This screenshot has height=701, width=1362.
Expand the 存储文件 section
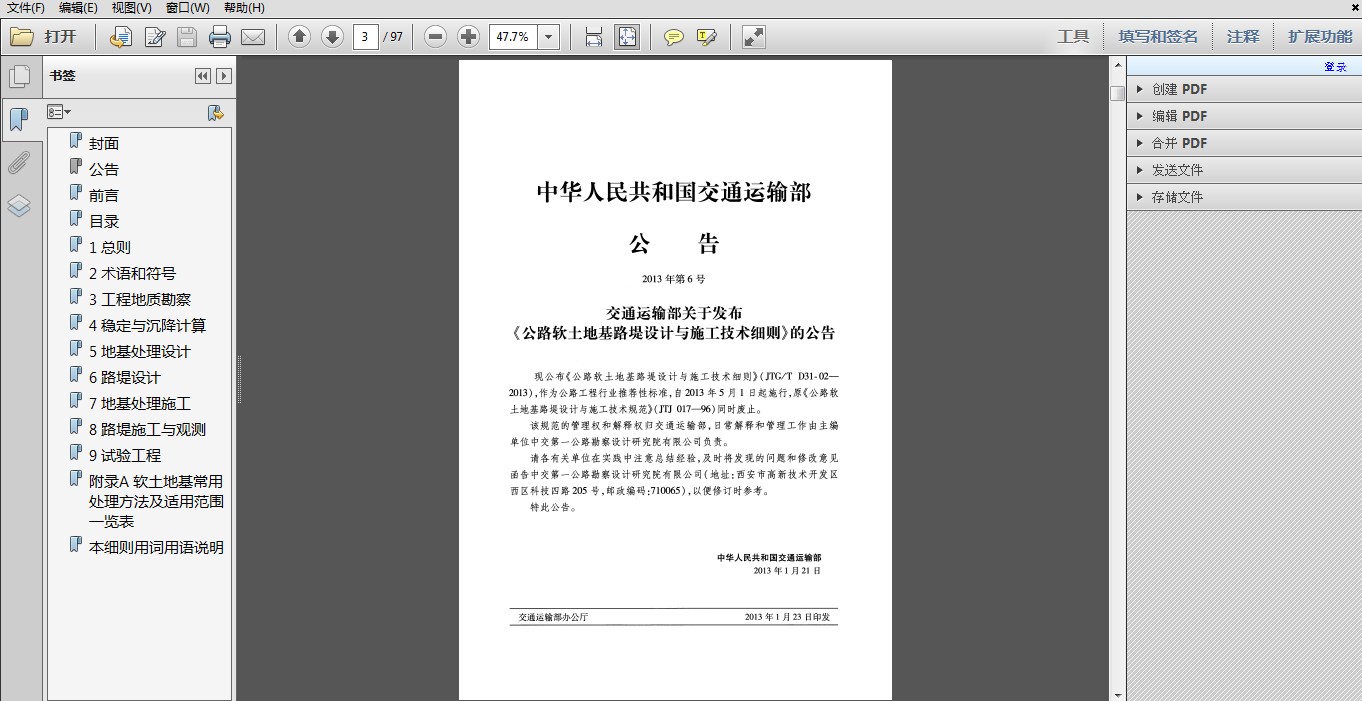(x=1244, y=197)
